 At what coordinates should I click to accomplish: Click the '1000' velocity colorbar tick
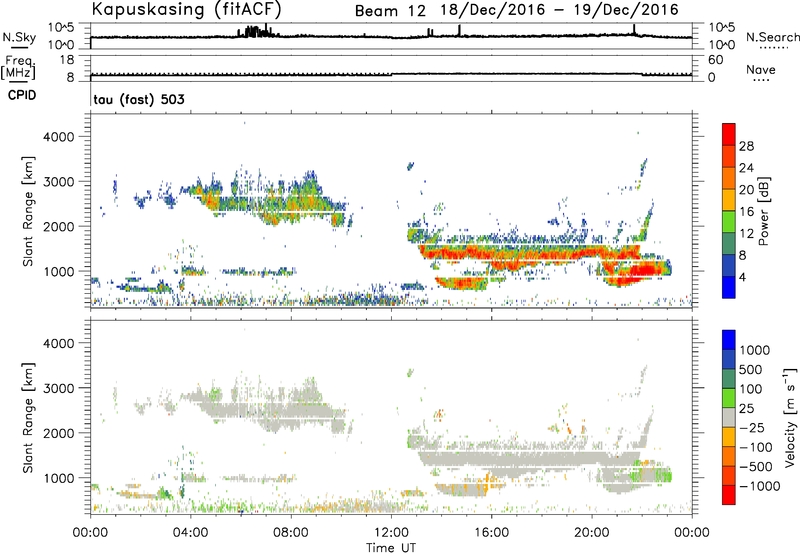(x=755, y=350)
